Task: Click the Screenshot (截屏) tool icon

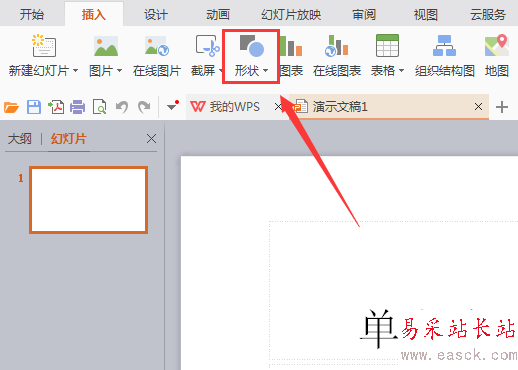Action: (x=207, y=46)
